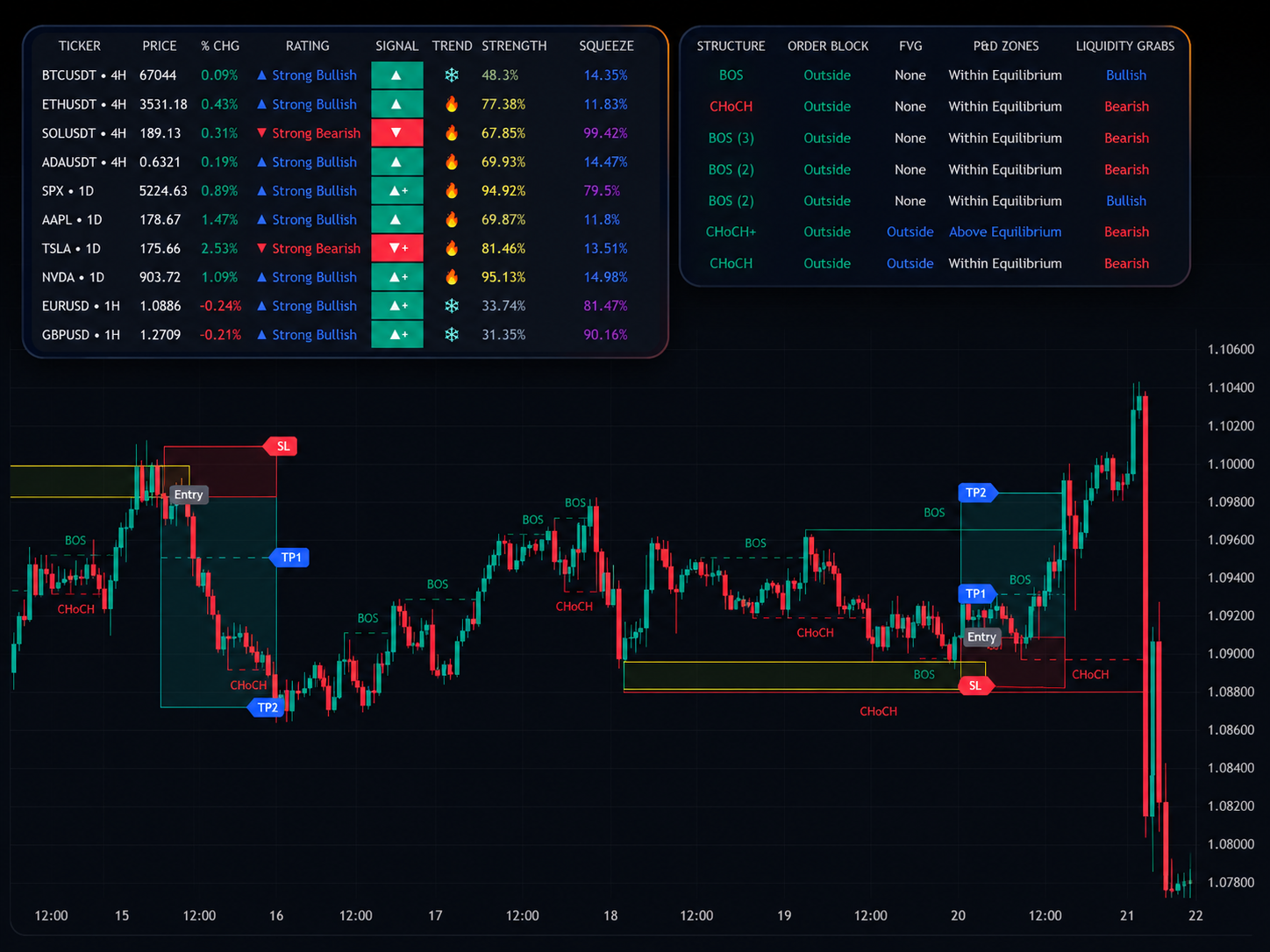Select the TSLA red bearish-plus signal icon
The image size is (1270, 952).
click(x=396, y=248)
